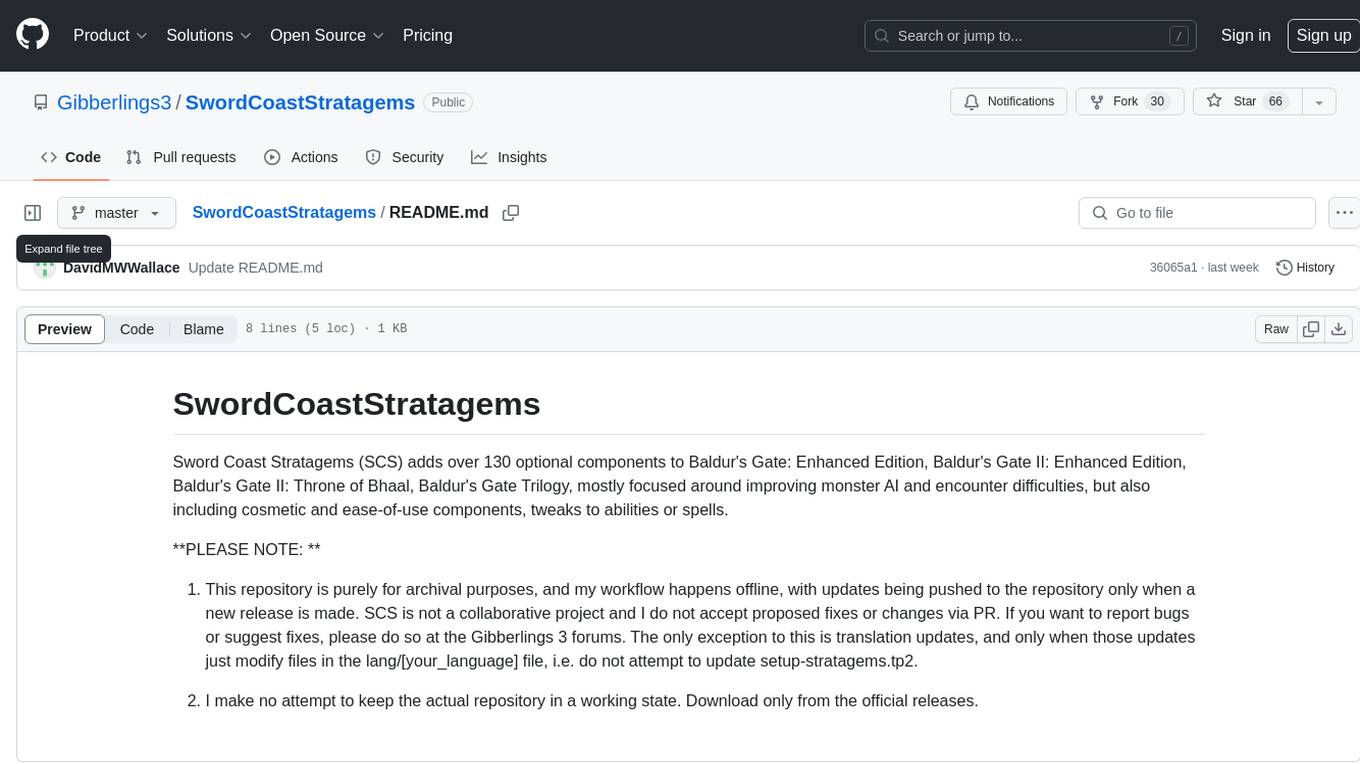Switch to the Code tab
This screenshot has height=764, width=1360.
point(71,157)
